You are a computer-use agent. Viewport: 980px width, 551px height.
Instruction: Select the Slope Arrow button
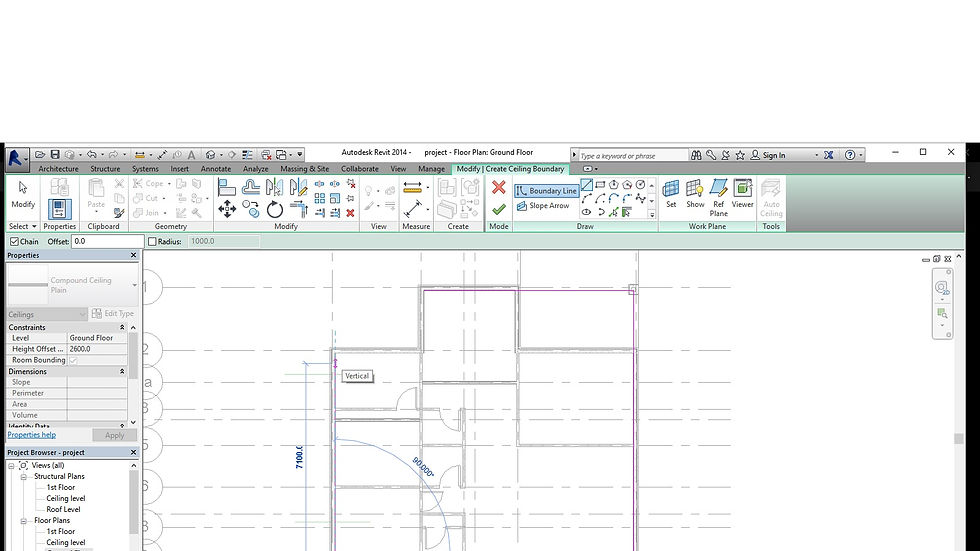point(543,206)
